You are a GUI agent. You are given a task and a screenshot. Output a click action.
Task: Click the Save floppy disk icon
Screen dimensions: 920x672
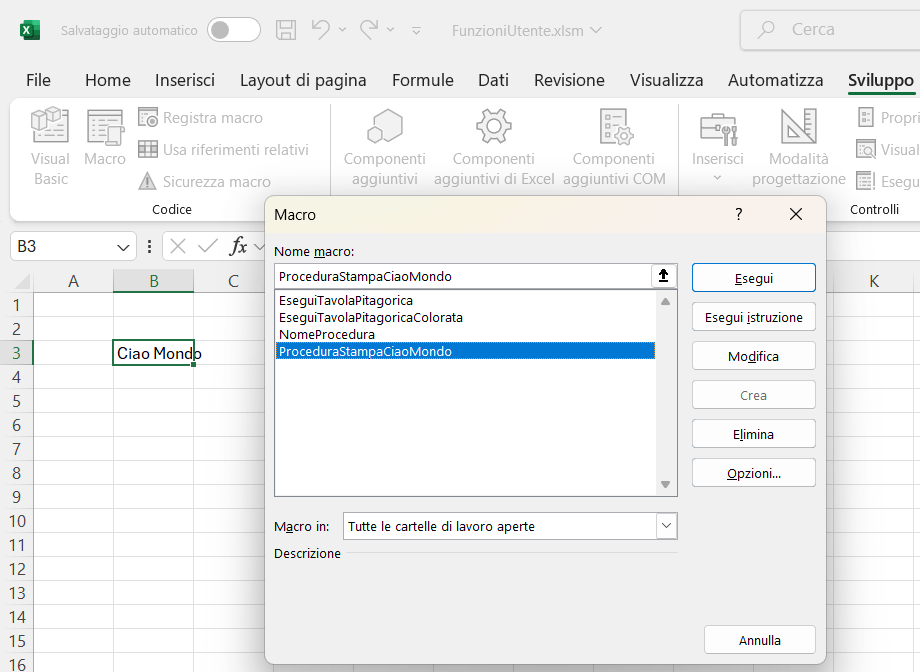click(x=286, y=30)
